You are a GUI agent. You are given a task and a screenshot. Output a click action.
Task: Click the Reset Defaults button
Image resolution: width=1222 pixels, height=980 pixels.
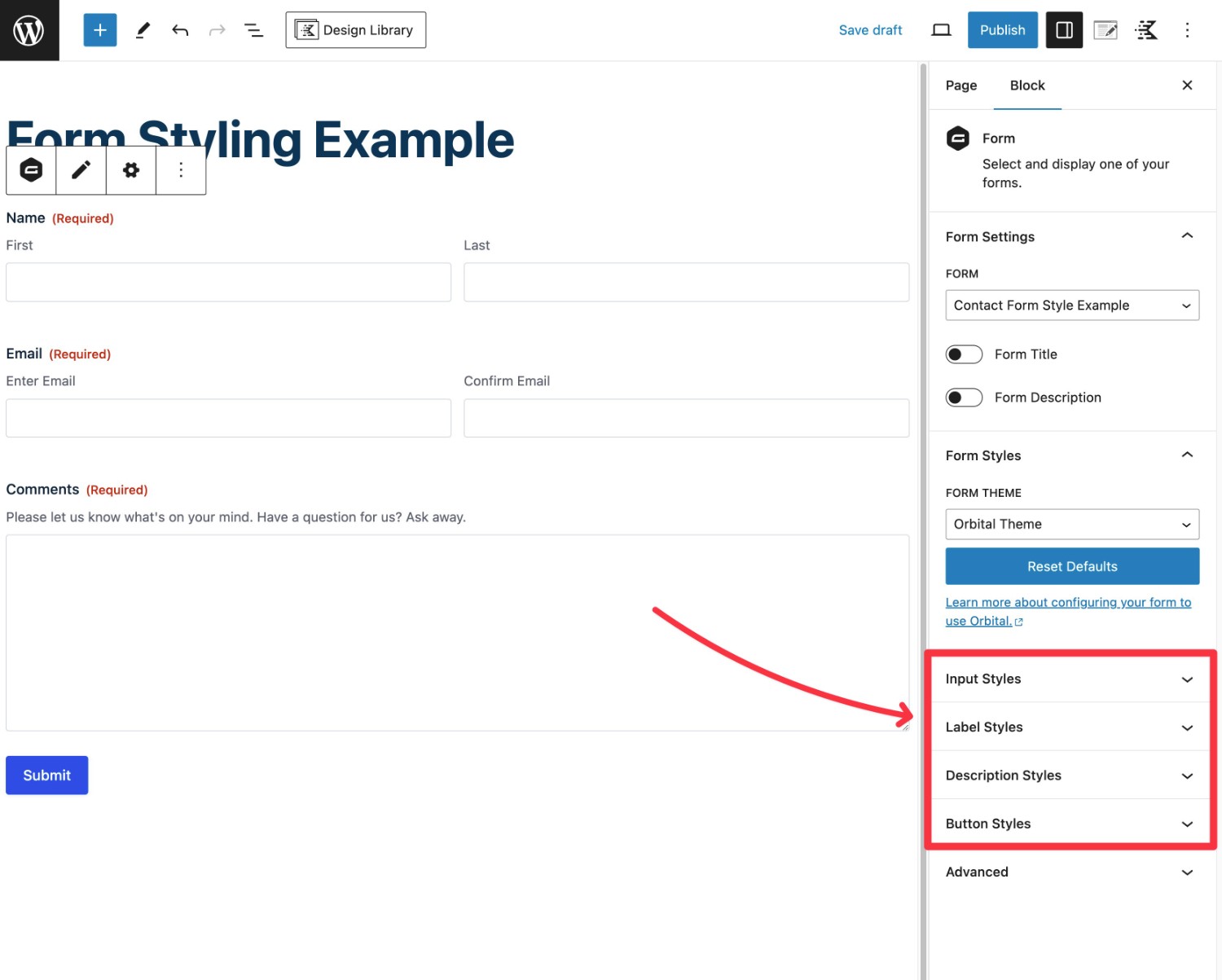click(x=1071, y=566)
